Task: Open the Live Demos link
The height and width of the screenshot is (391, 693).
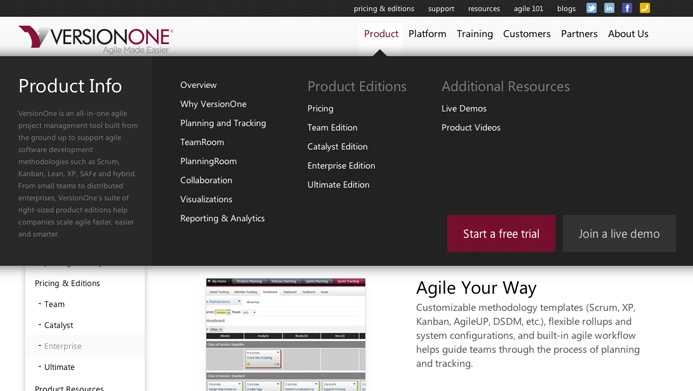Action: pyautogui.click(x=464, y=109)
